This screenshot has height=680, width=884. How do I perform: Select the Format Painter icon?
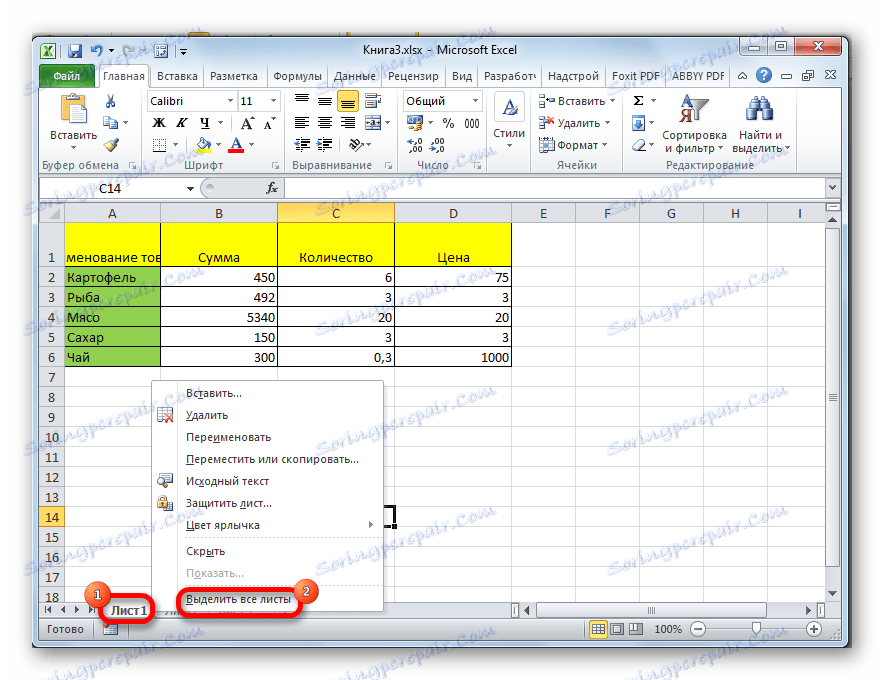111,145
